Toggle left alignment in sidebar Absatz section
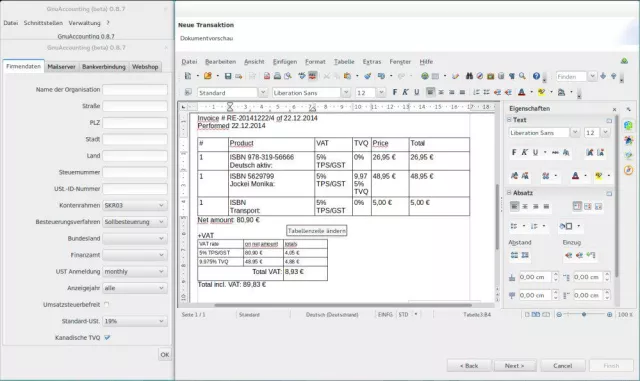The image size is (640, 381). coord(514,206)
